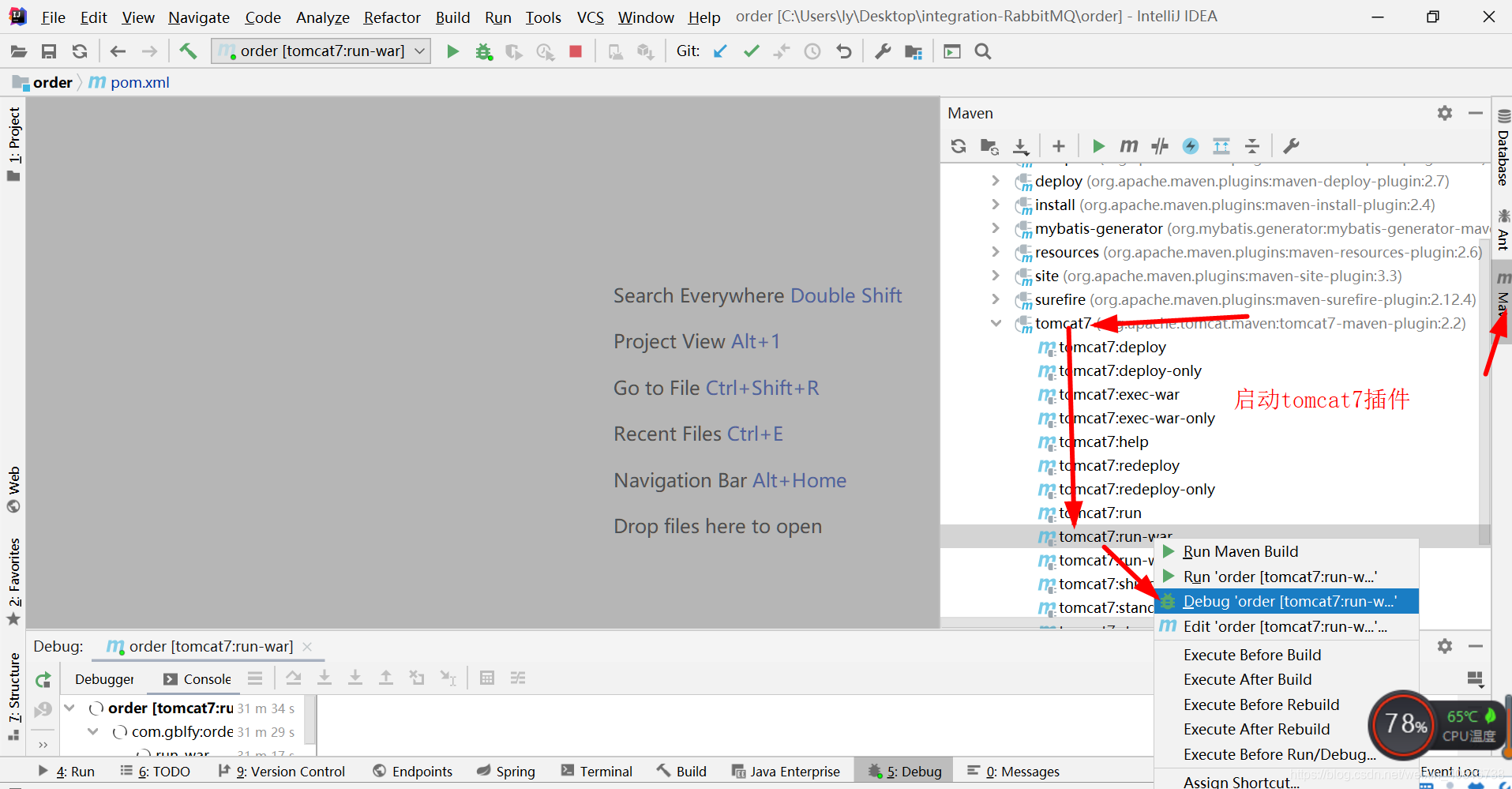The height and width of the screenshot is (789, 1512).
Task: Expand the mybatis-generator plugin node
Action: (996, 228)
